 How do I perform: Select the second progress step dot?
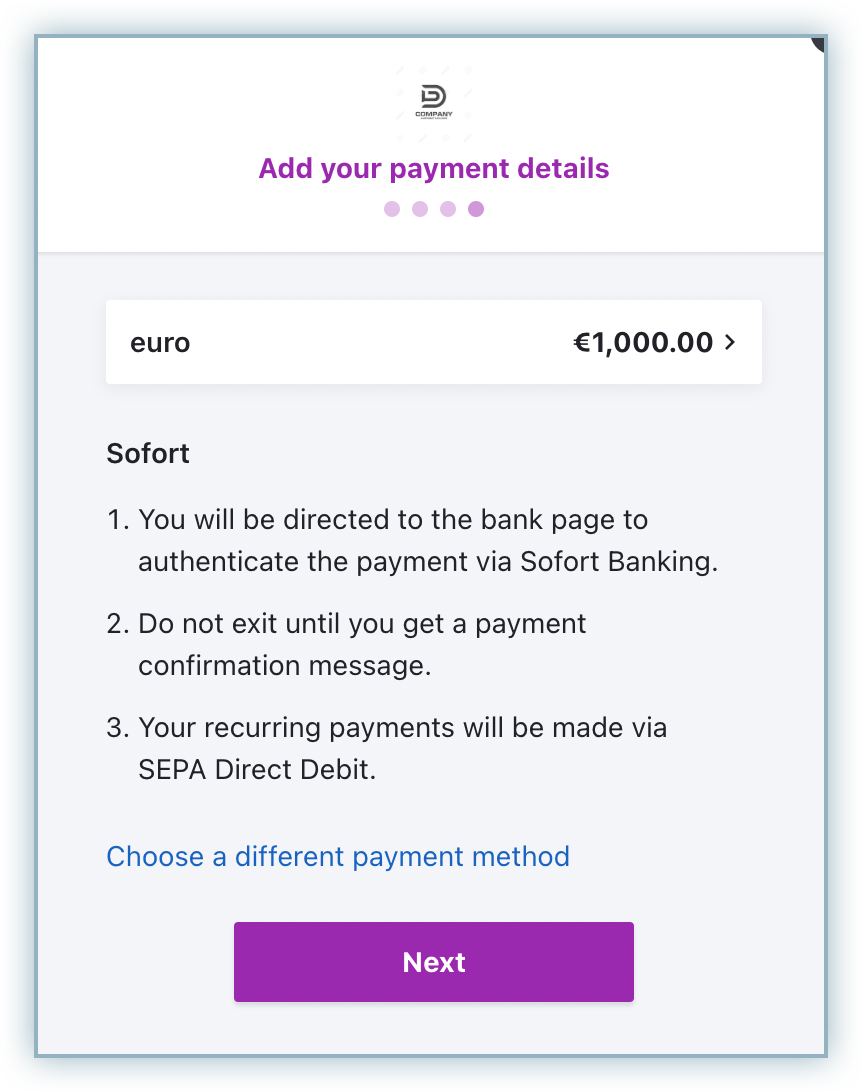pyautogui.click(x=420, y=209)
